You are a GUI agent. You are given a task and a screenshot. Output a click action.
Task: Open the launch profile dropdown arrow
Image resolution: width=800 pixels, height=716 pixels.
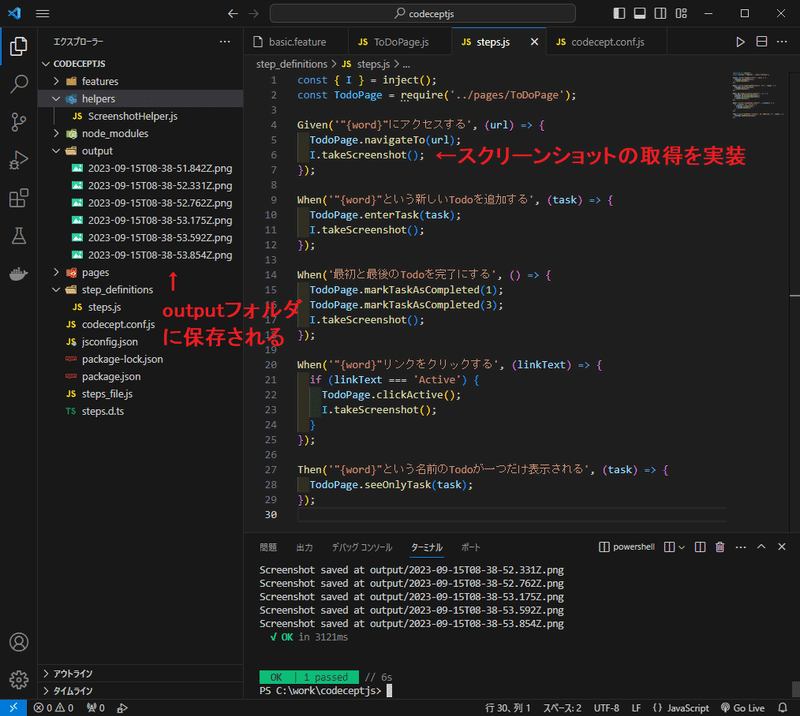681,547
